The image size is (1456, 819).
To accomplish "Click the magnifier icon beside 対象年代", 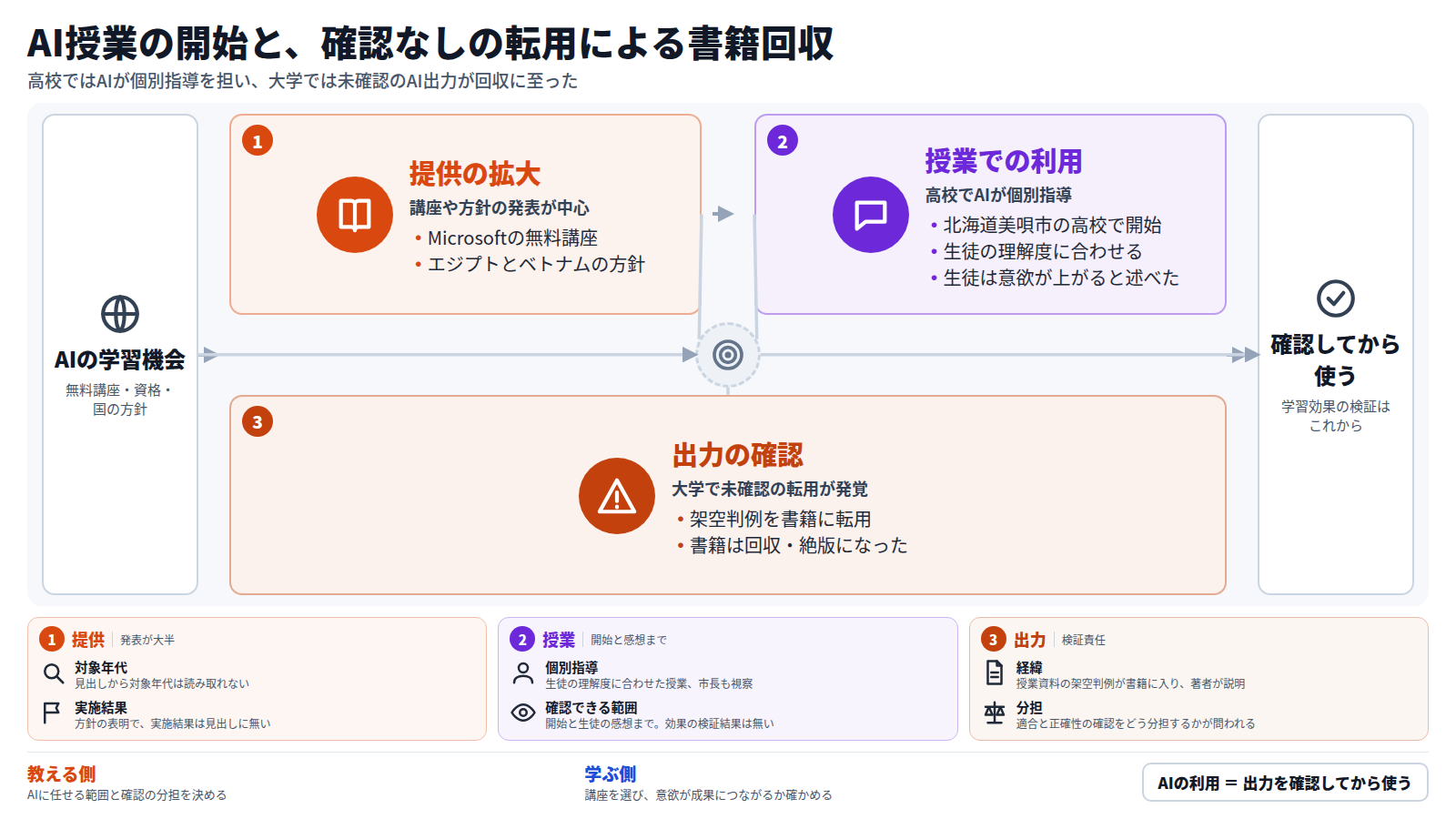I will [x=54, y=673].
